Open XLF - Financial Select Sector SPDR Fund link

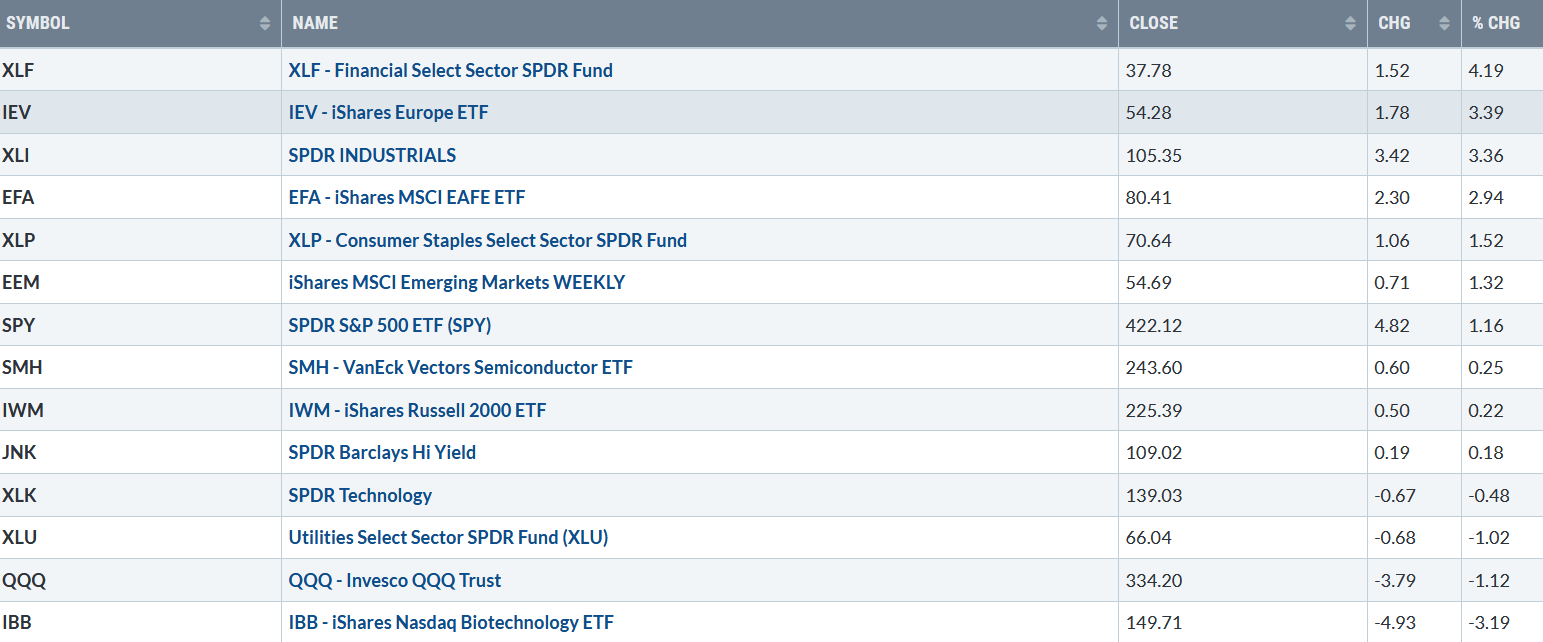(x=450, y=70)
